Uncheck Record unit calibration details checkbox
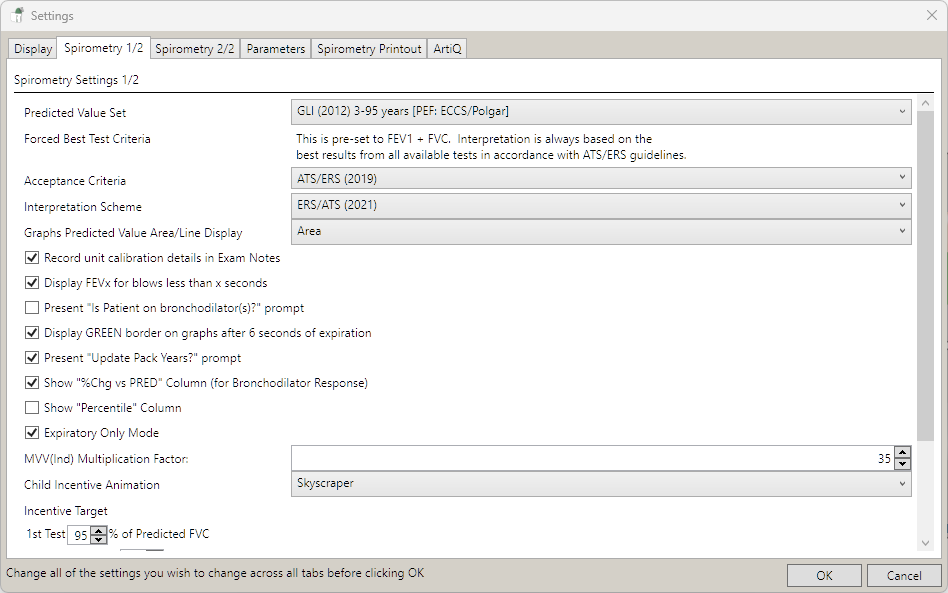 [x=32, y=258]
